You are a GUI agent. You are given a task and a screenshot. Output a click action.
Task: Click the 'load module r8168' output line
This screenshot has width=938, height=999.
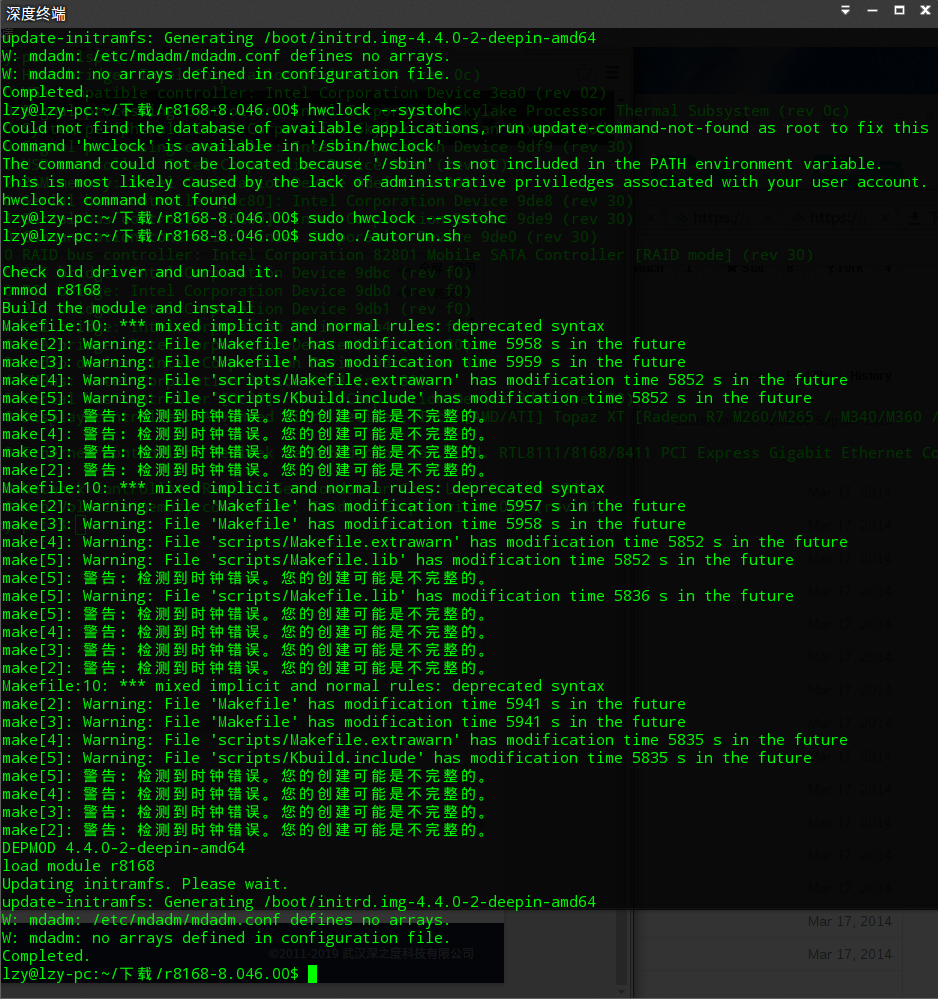tap(78, 866)
